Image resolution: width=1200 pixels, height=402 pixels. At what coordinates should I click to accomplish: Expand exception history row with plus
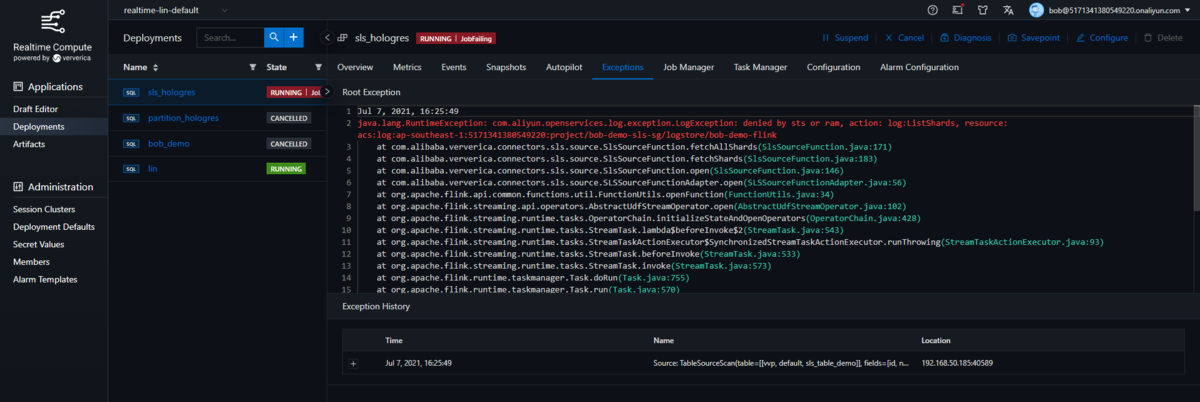pos(352,364)
